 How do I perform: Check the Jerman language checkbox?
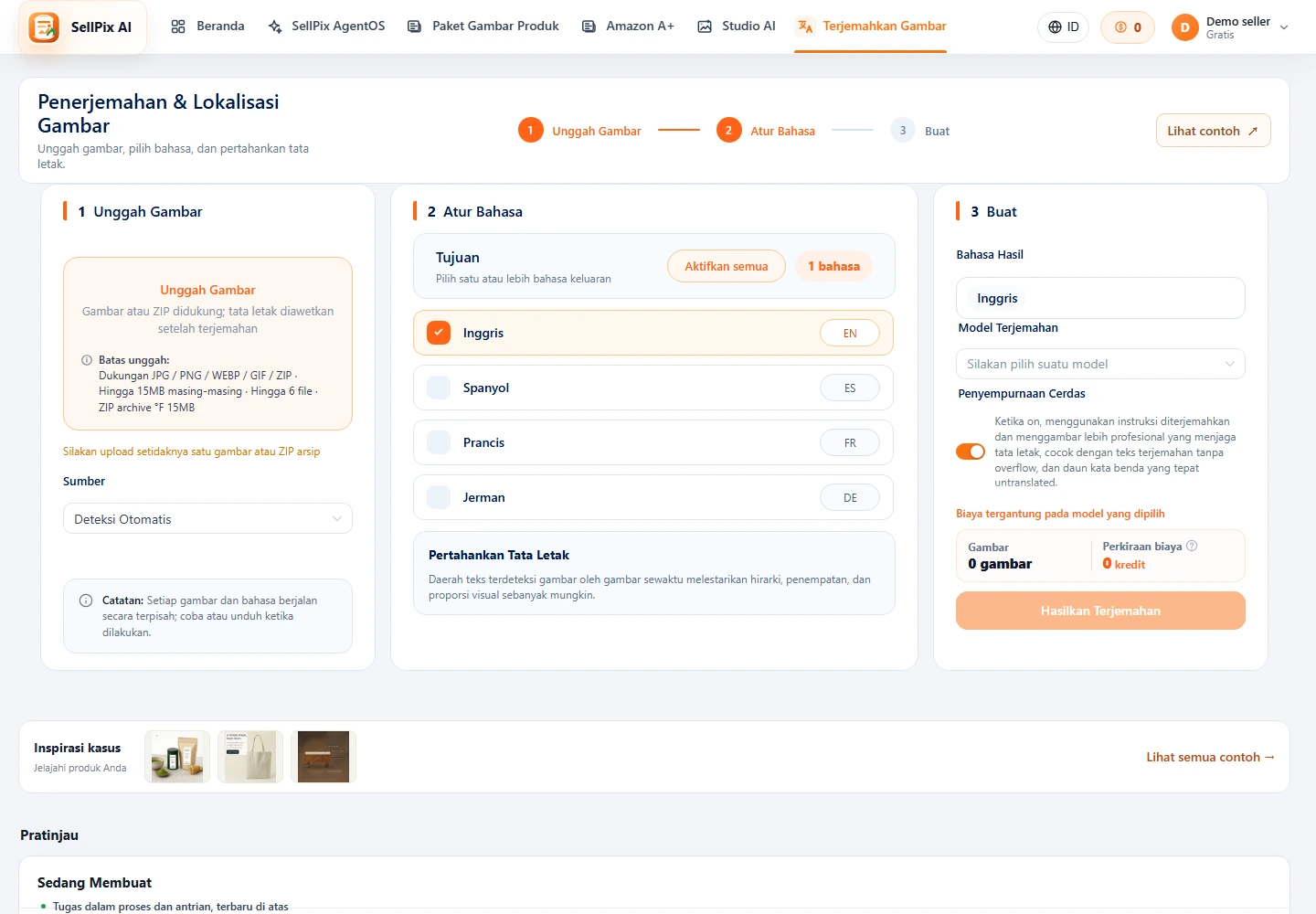pyautogui.click(x=439, y=497)
